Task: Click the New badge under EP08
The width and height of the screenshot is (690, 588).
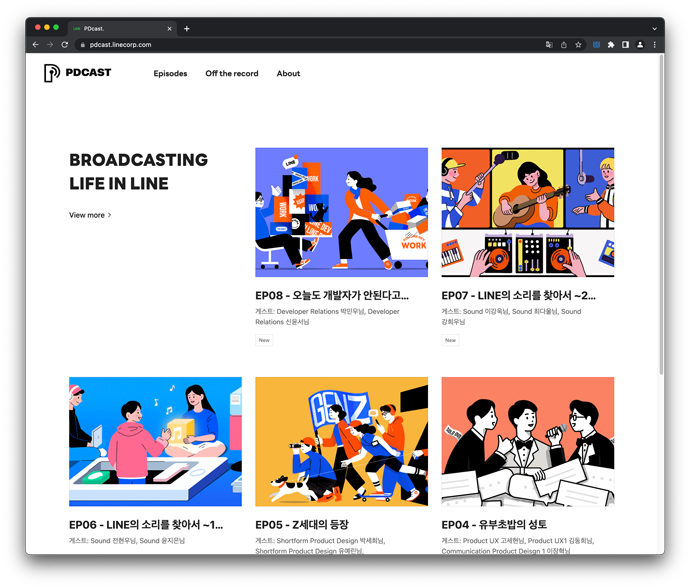Action: pyautogui.click(x=264, y=340)
